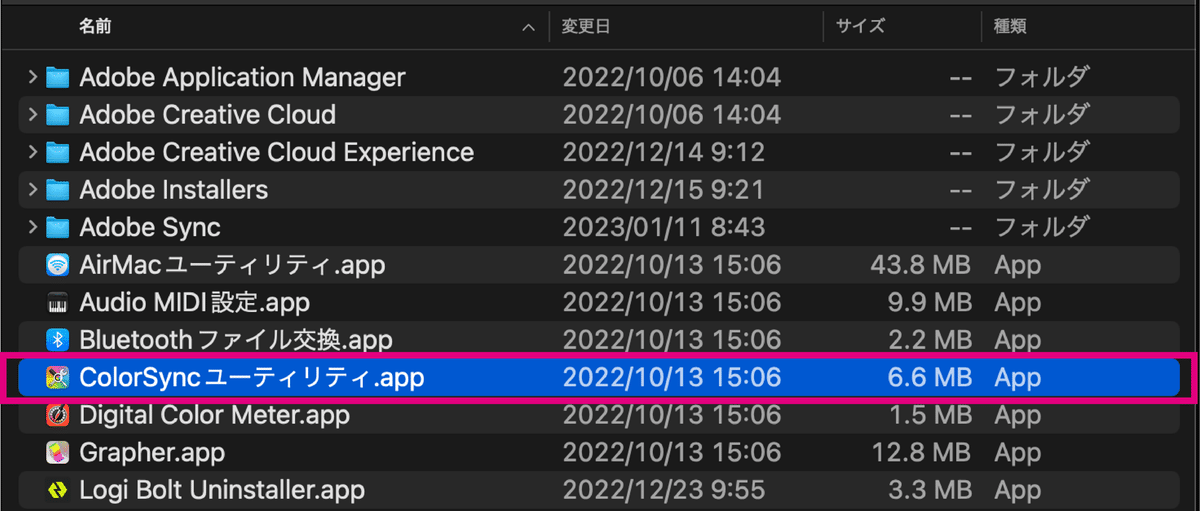Select Digital Color Meter.app file name
Viewport: 1200px width, 511px height.
pyautogui.click(x=214, y=415)
